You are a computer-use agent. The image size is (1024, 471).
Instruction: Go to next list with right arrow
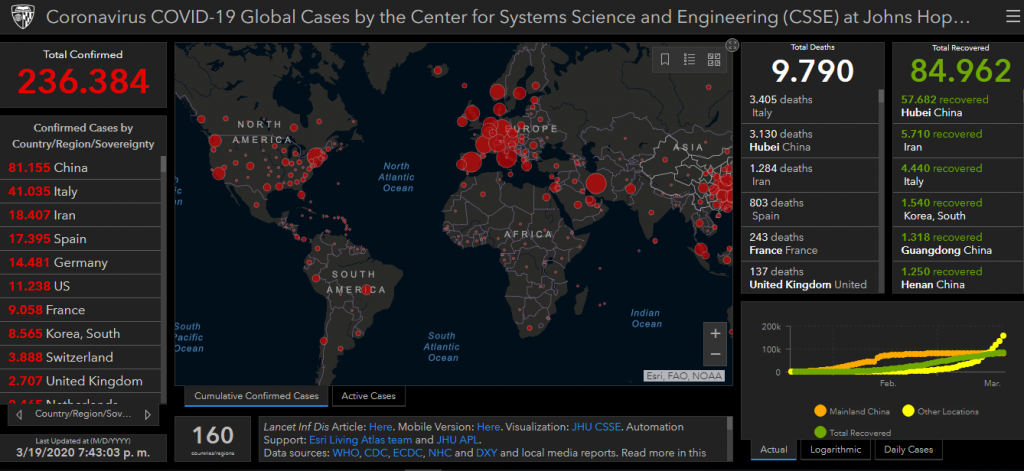point(148,414)
